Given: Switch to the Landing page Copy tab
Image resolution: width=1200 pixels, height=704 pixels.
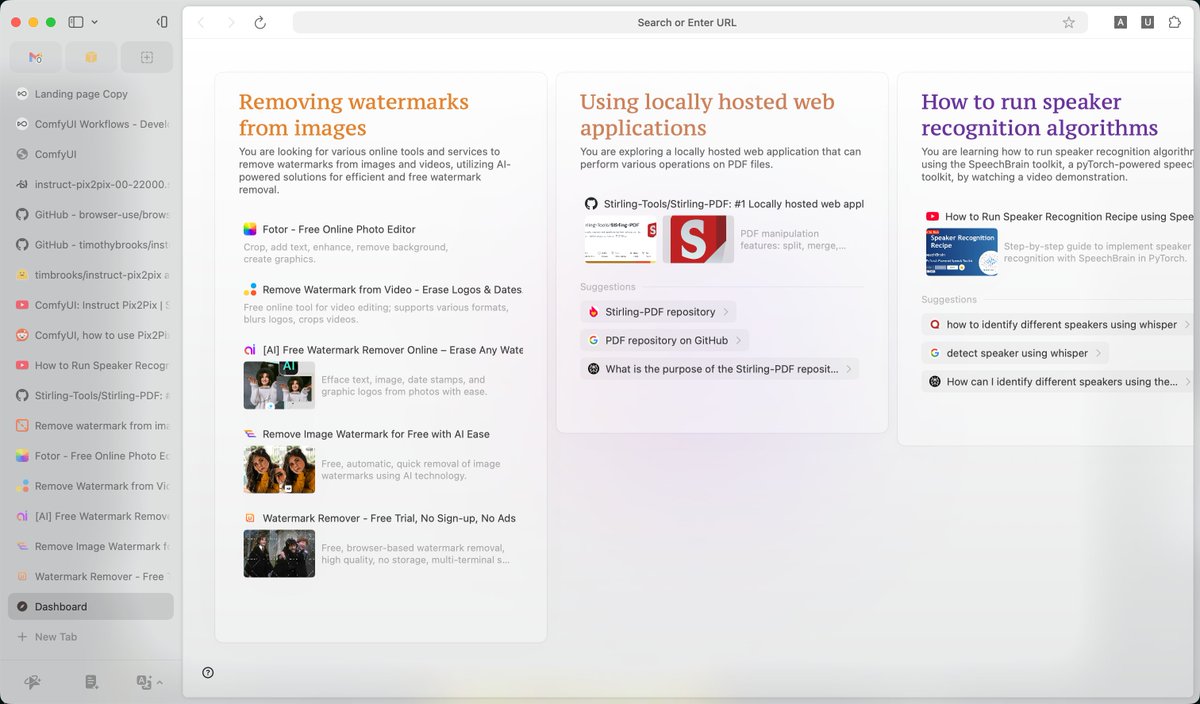Looking at the screenshot, I should [91, 94].
